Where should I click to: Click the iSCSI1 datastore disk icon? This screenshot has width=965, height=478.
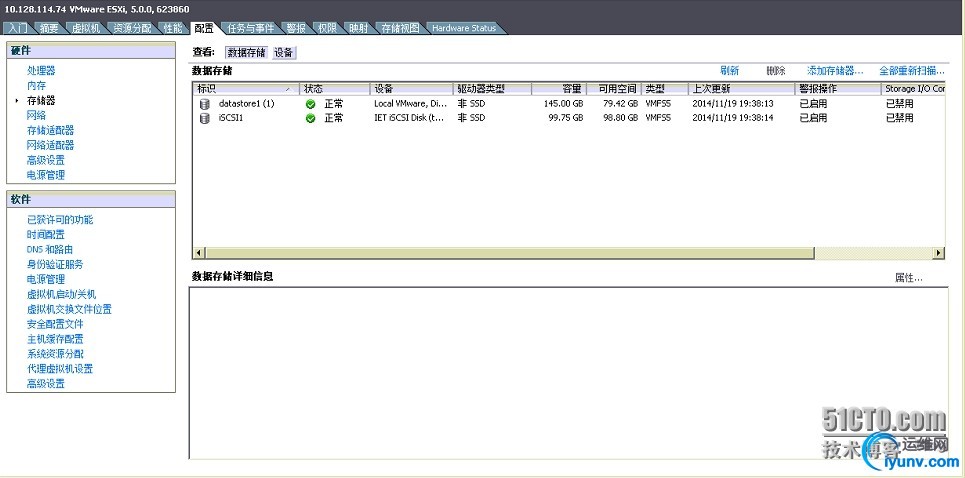point(204,118)
